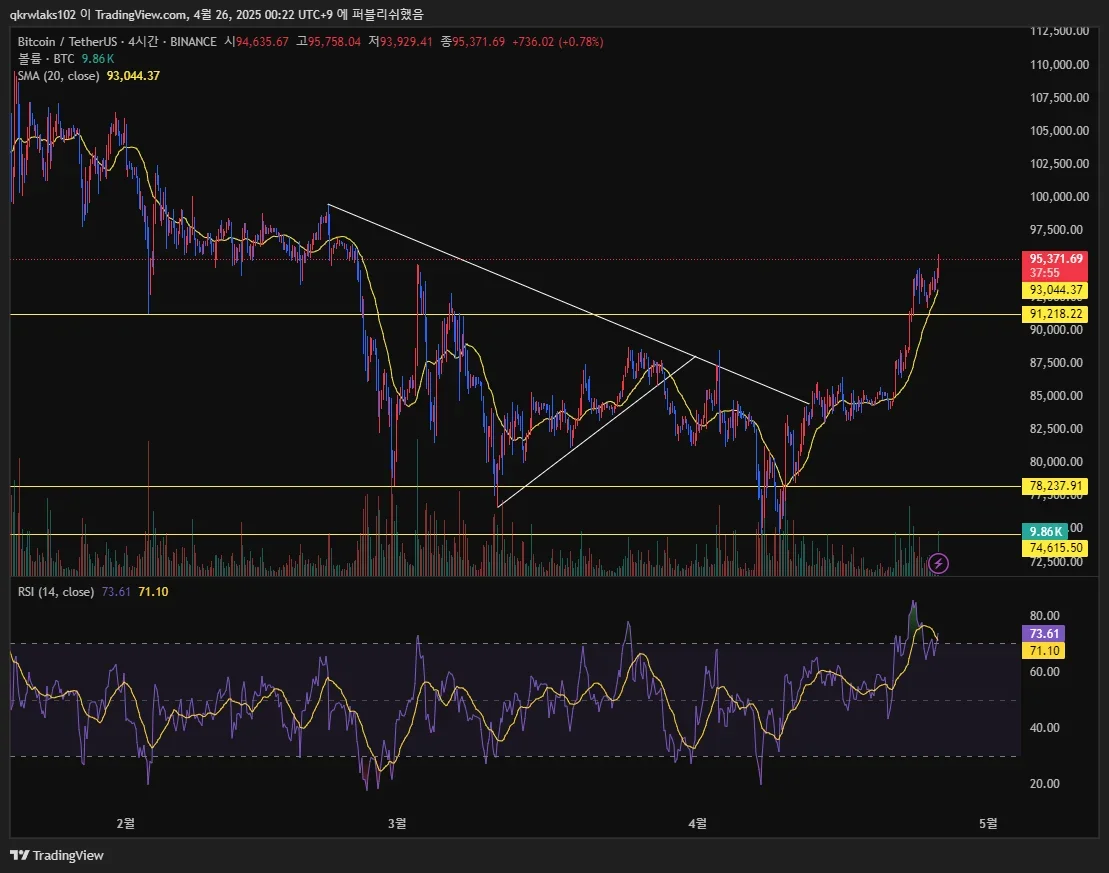Select the Bitcoin / TetherUS symbol title
The height and width of the screenshot is (873, 1109).
click(x=67, y=42)
